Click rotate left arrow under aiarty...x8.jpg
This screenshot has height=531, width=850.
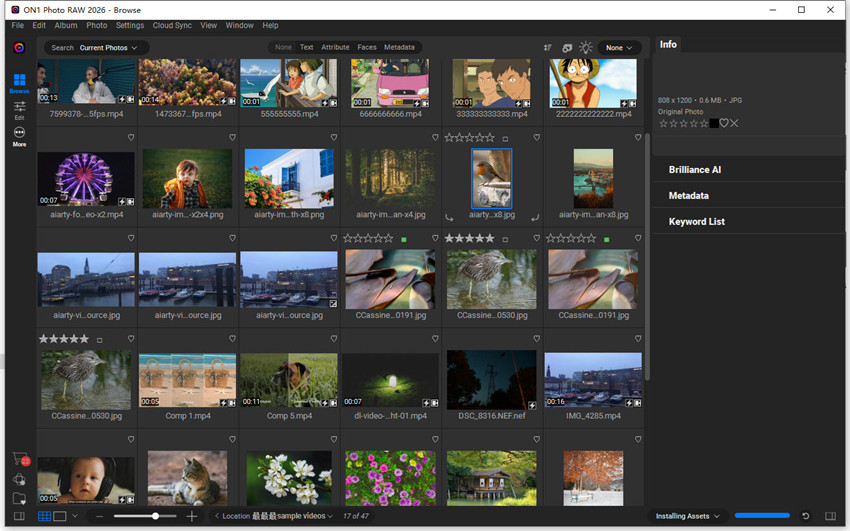coord(449,218)
